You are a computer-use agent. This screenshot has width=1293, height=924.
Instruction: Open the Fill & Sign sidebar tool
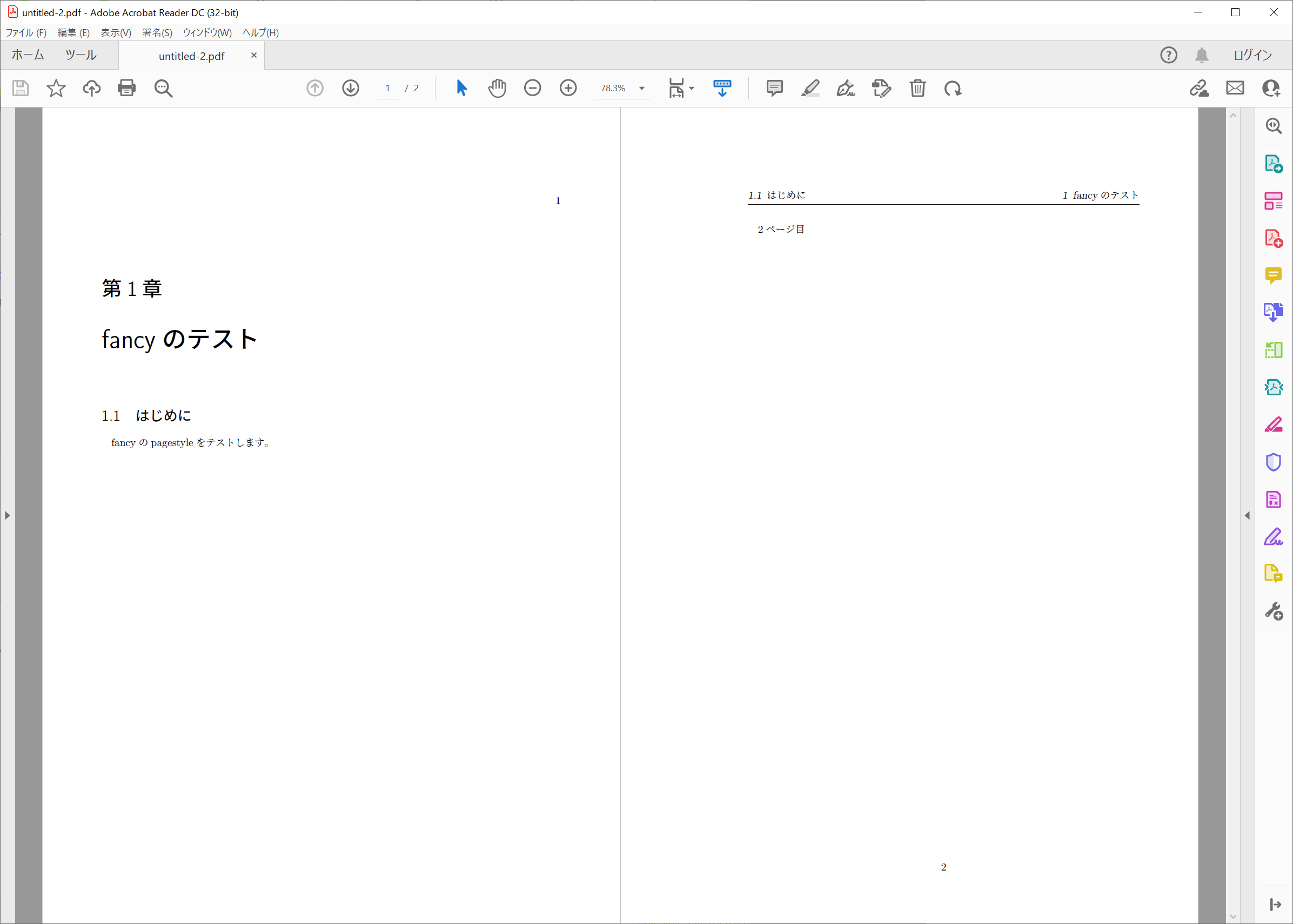[1273, 537]
